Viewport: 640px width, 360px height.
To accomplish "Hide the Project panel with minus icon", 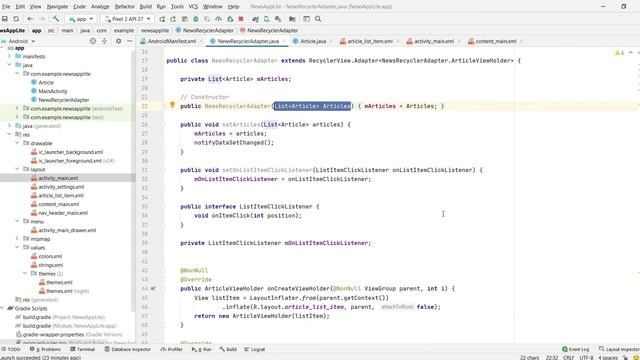I will coord(129,41).
